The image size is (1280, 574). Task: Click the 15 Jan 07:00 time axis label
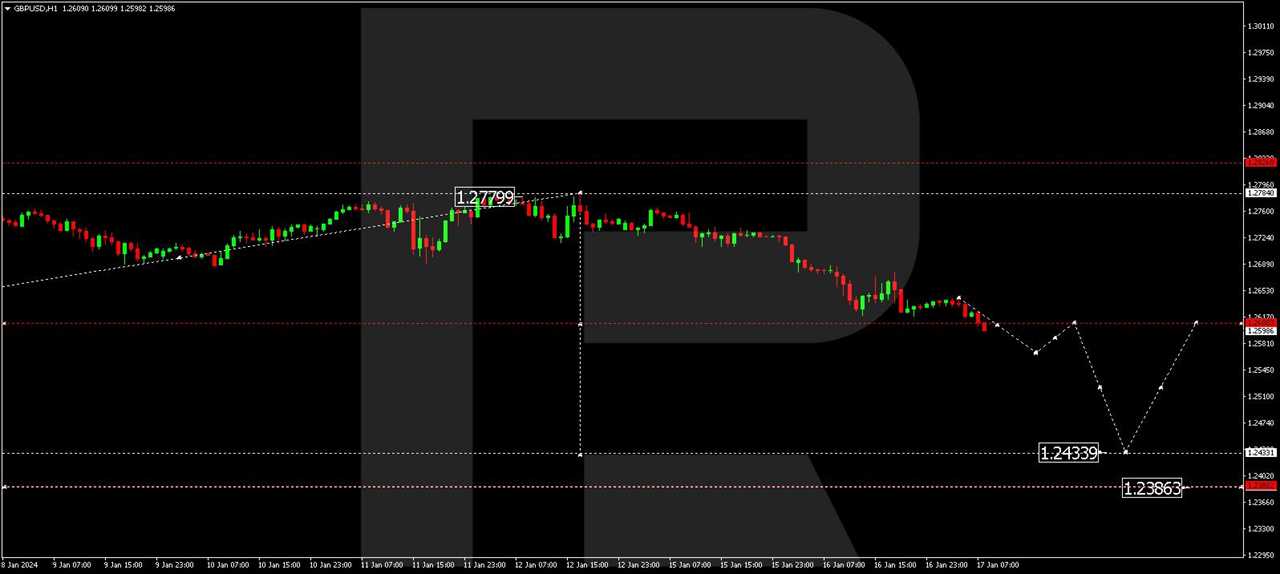[x=688, y=565]
